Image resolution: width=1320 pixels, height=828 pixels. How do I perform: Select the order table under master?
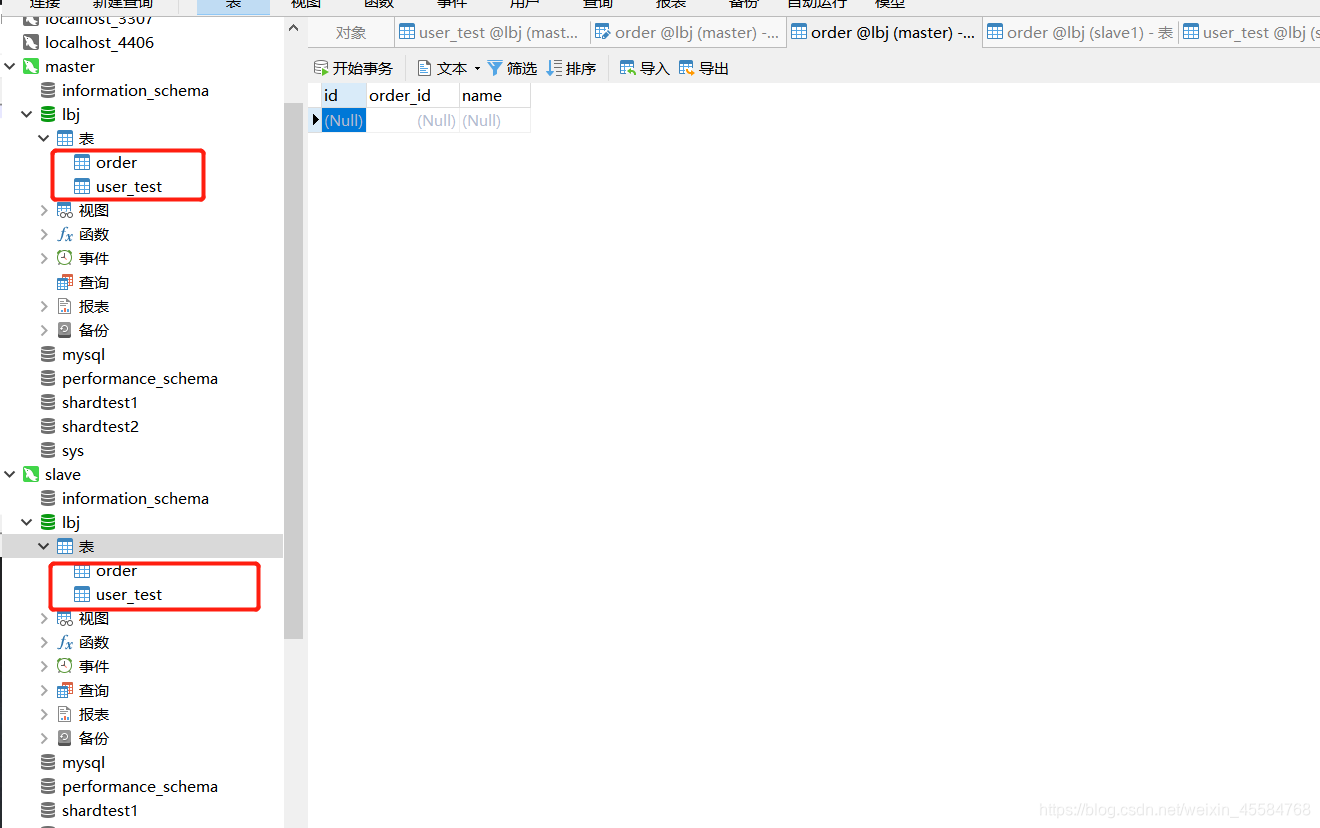[x=116, y=162]
